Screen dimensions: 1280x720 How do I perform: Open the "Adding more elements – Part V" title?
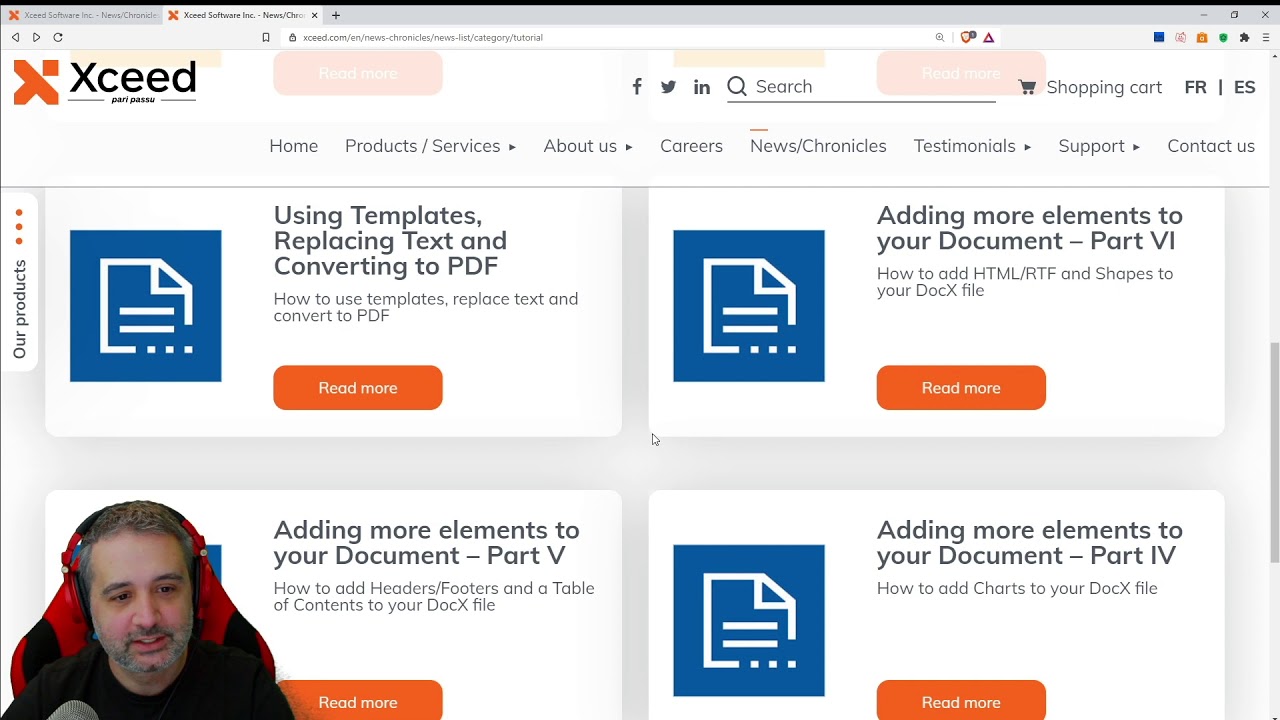(x=426, y=542)
